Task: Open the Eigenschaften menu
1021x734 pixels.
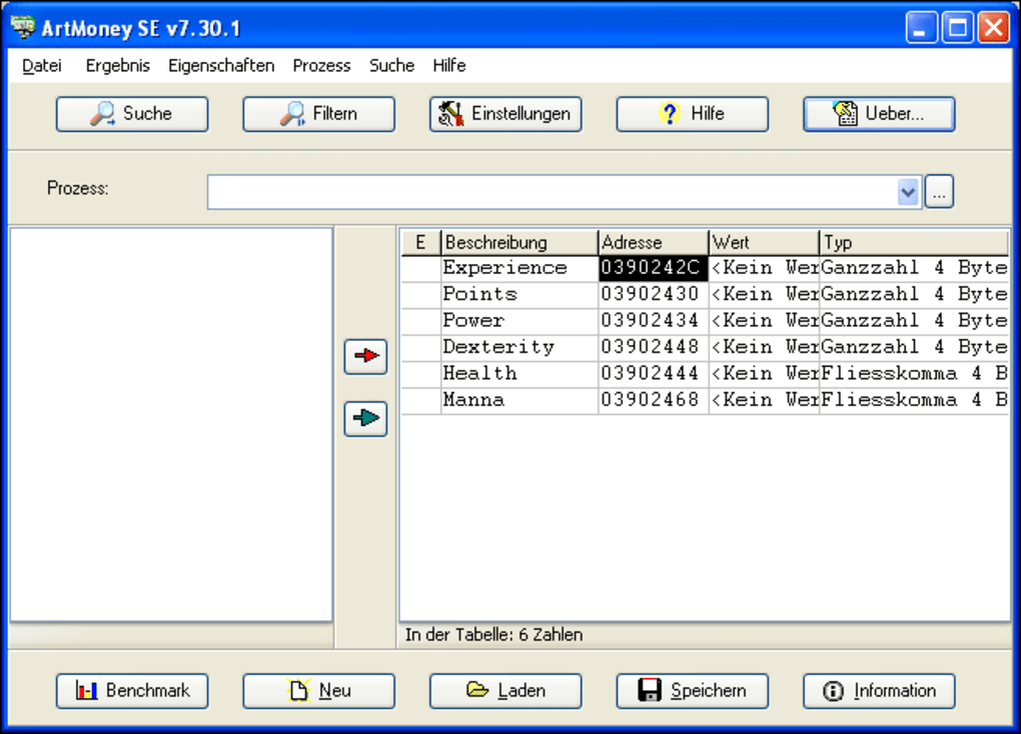Action: coord(221,66)
